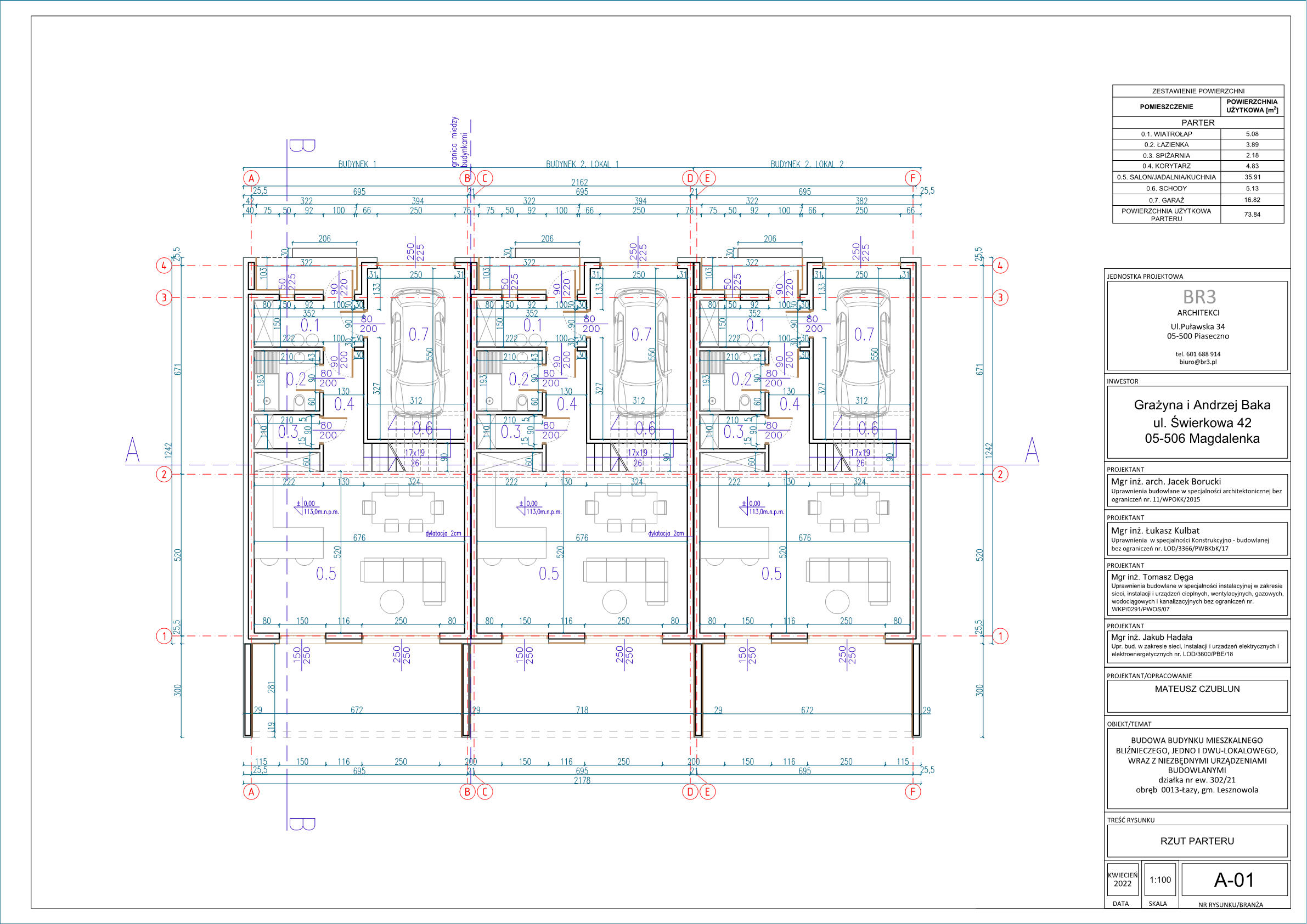Click large section letter A on right
This screenshot has height=924, width=1307.
pyautogui.click(x=1032, y=450)
